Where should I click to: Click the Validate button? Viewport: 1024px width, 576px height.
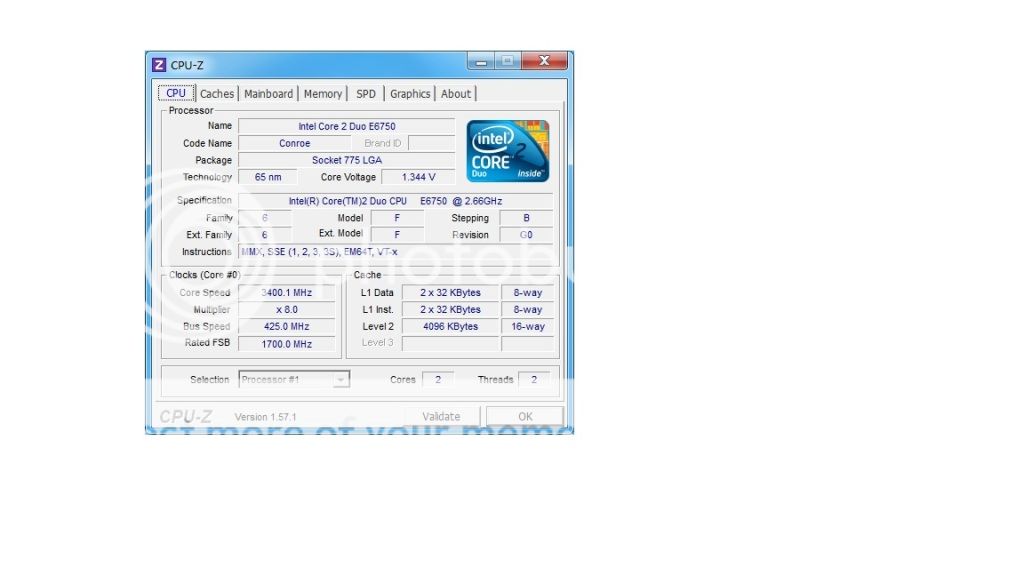click(x=441, y=416)
